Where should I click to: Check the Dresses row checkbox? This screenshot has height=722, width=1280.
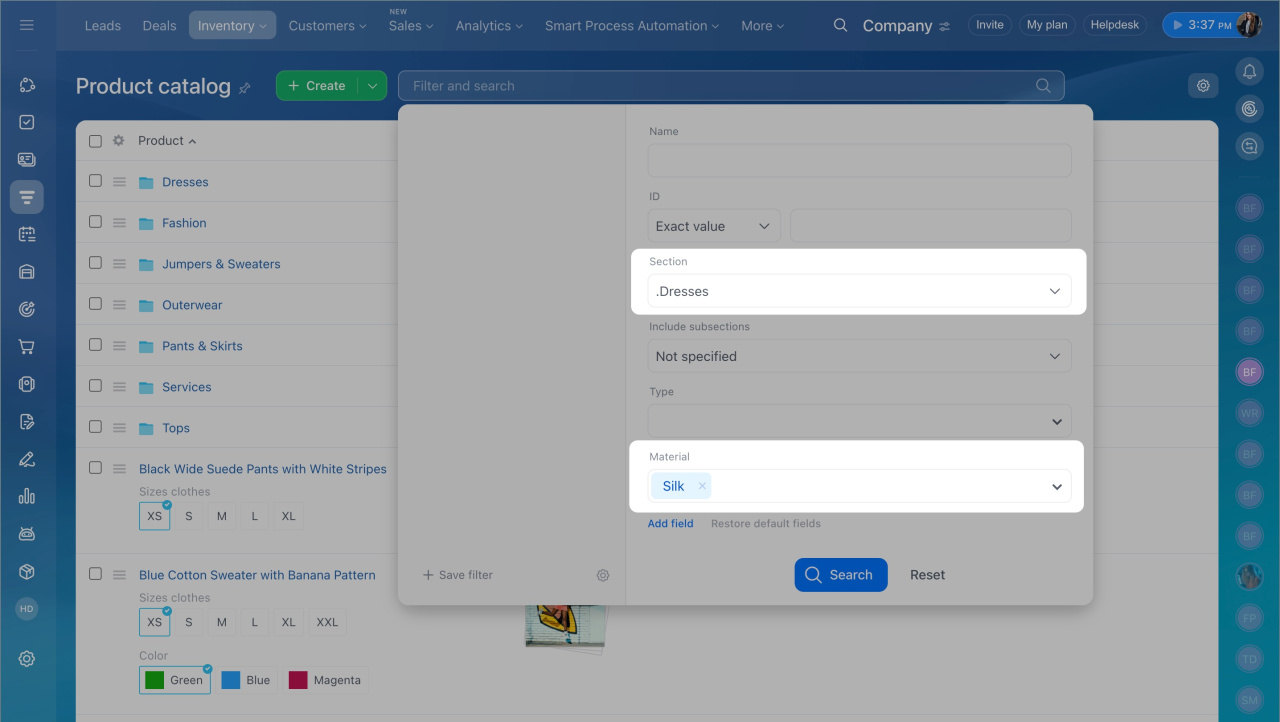[95, 181]
